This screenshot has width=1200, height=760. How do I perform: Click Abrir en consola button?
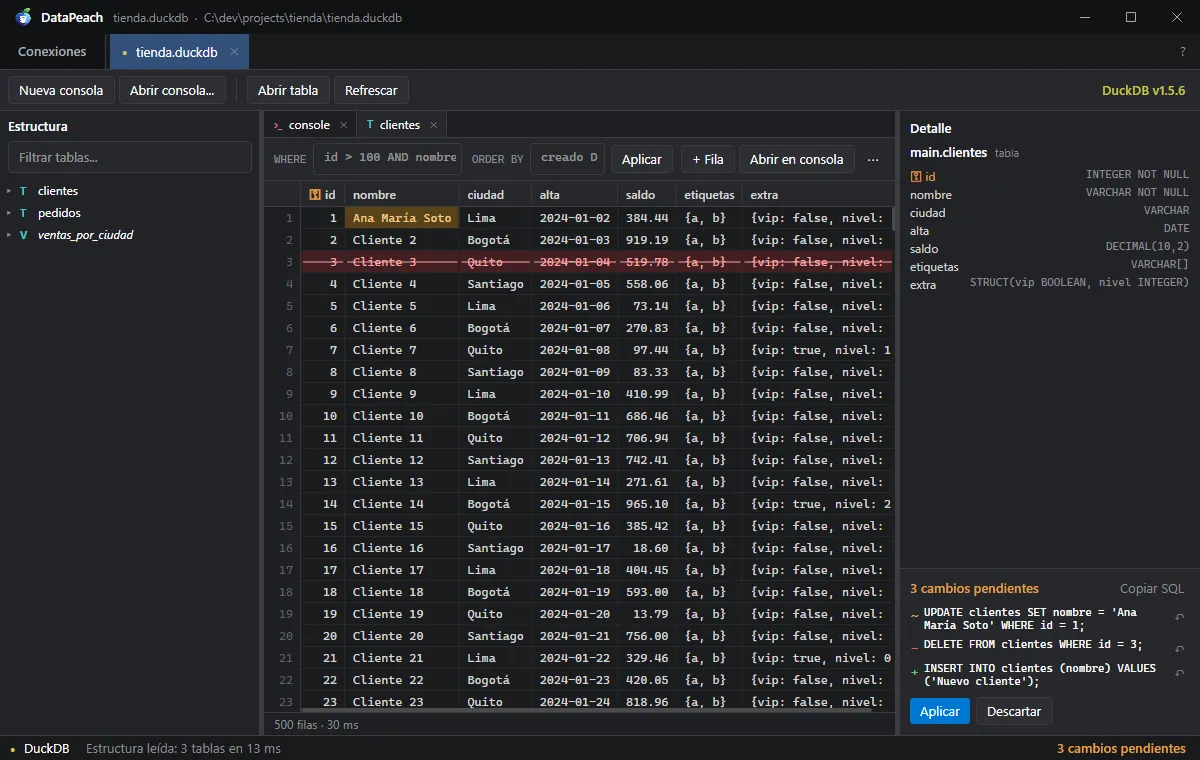(797, 159)
